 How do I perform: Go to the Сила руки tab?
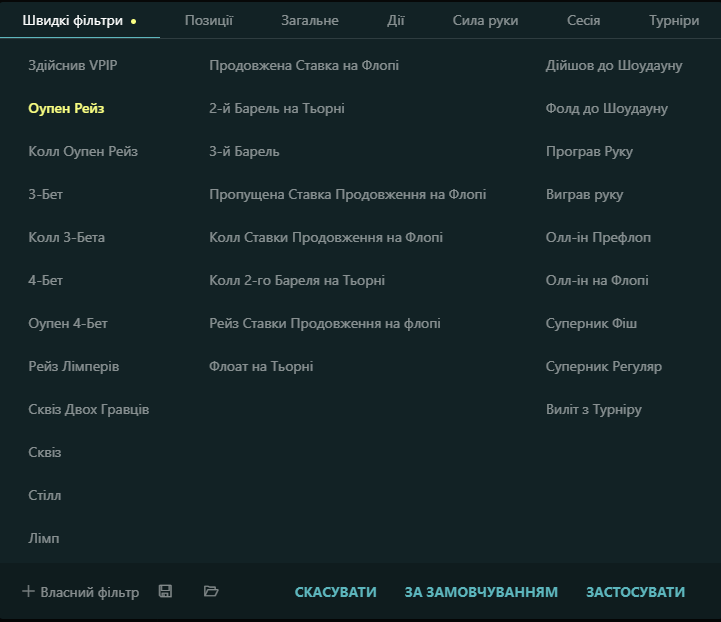click(x=485, y=20)
